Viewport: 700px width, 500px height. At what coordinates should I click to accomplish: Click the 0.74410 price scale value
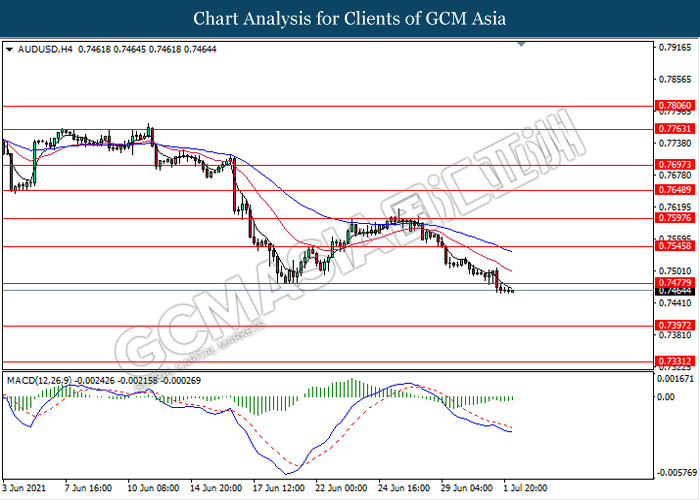(x=675, y=303)
